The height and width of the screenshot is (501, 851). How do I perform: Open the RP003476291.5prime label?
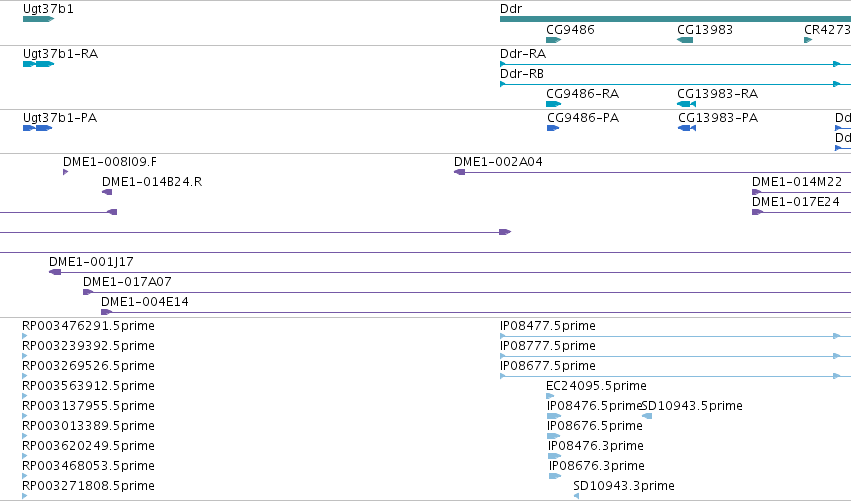[x=88, y=326]
